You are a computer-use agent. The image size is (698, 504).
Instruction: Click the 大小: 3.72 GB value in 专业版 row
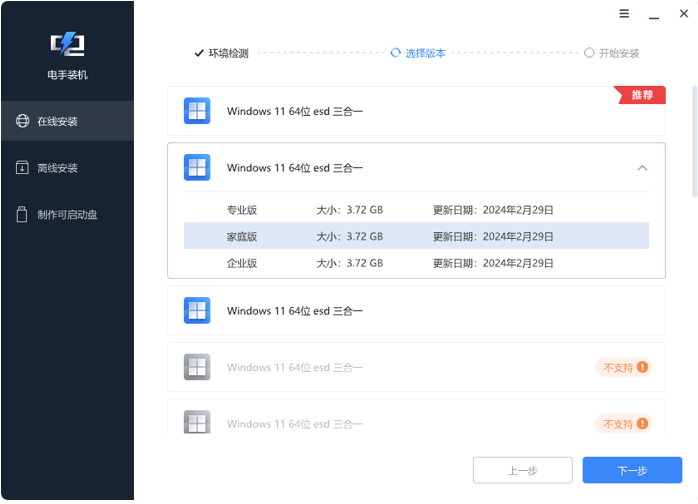[349, 210]
